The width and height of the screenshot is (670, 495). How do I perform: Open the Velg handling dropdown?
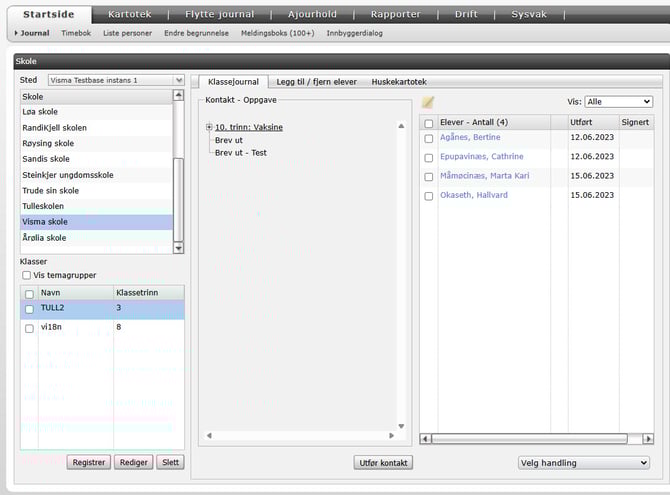tap(584, 463)
